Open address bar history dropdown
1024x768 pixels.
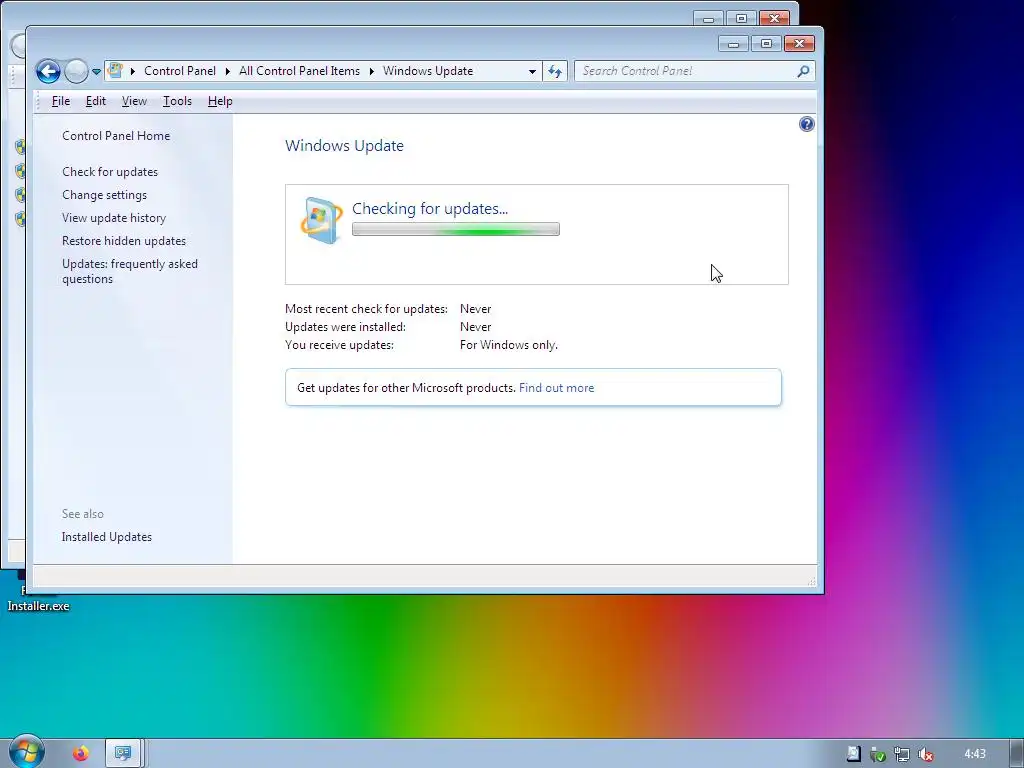tap(532, 71)
